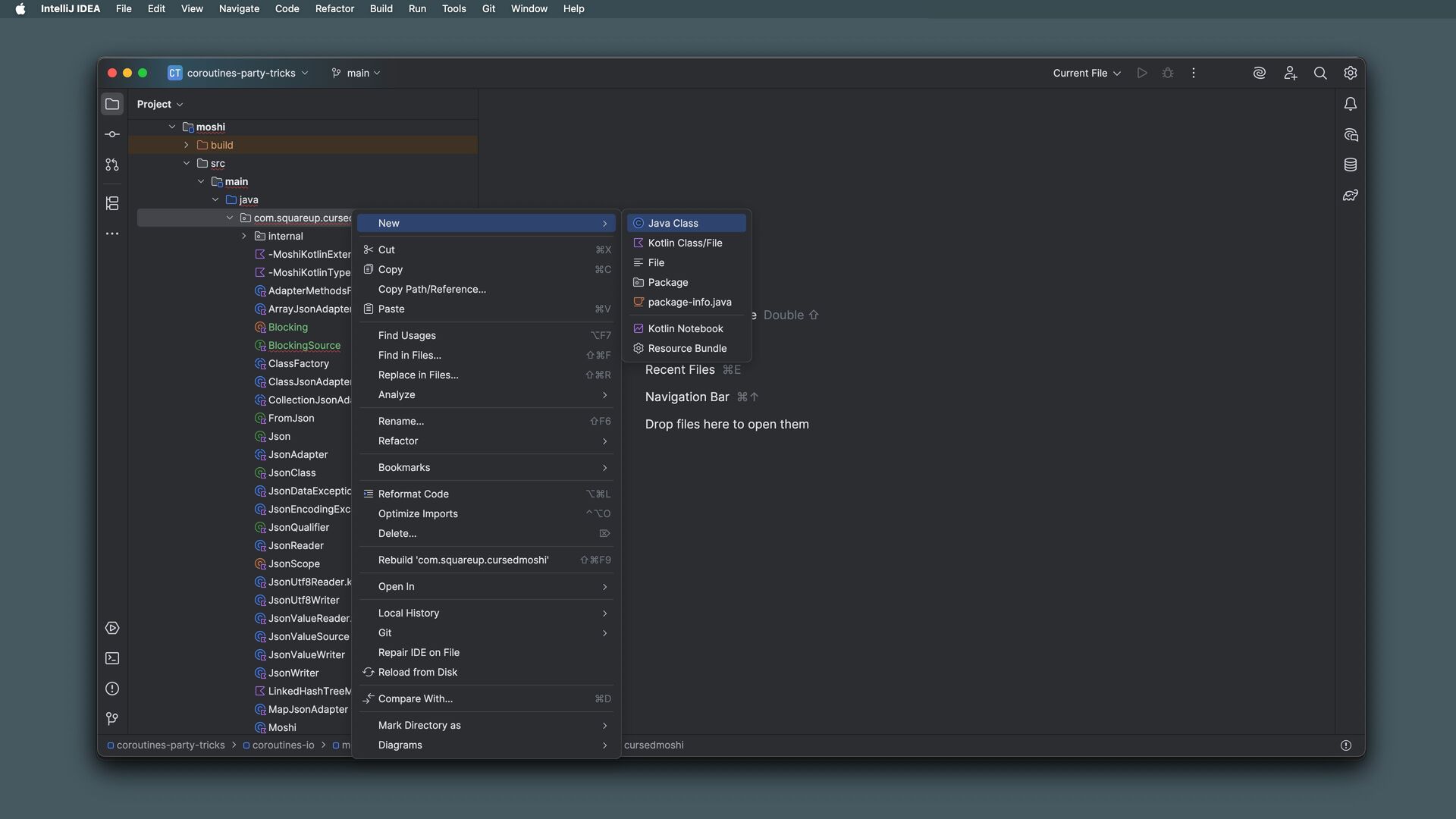Click the AI swirl icon in toolbar
This screenshot has height=819, width=1456.
[x=1260, y=73]
